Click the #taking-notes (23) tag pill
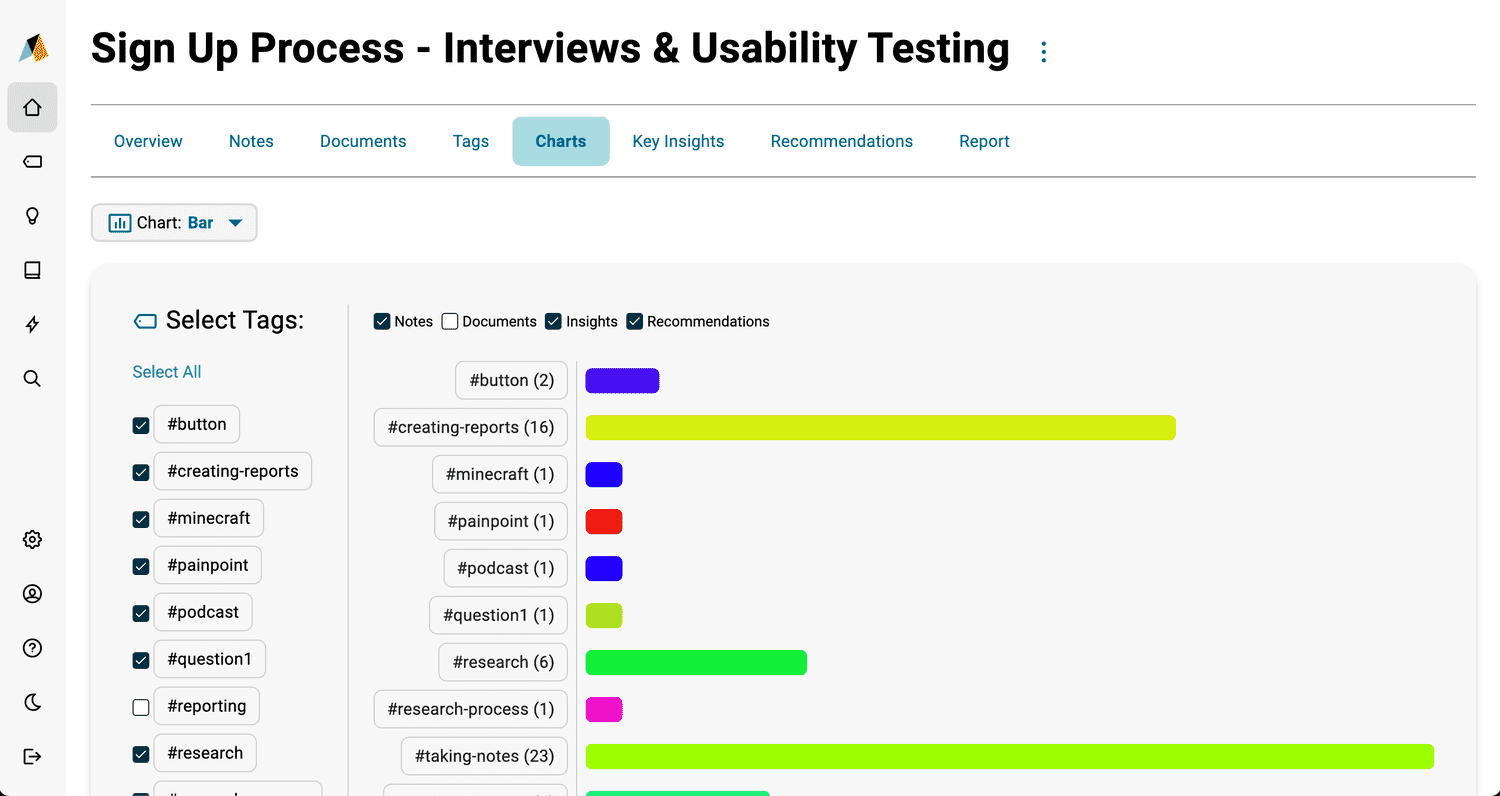This screenshot has height=796, width=1500. tap(484, 756)
